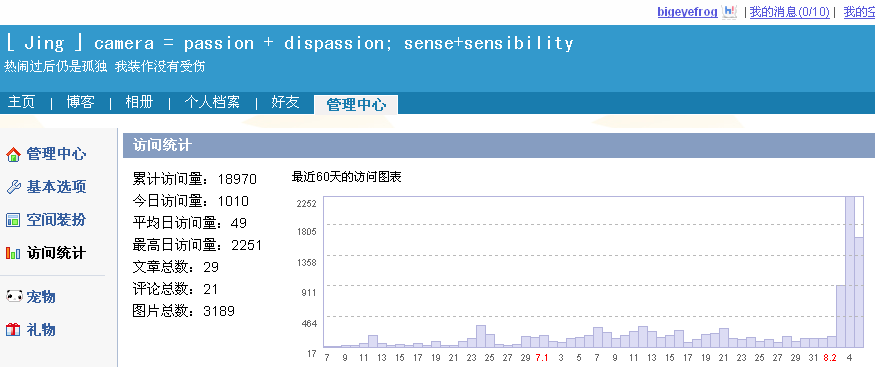Click the 空间装扮 layout icon
The height and width of the screenshot is (367, 875).
13,220
